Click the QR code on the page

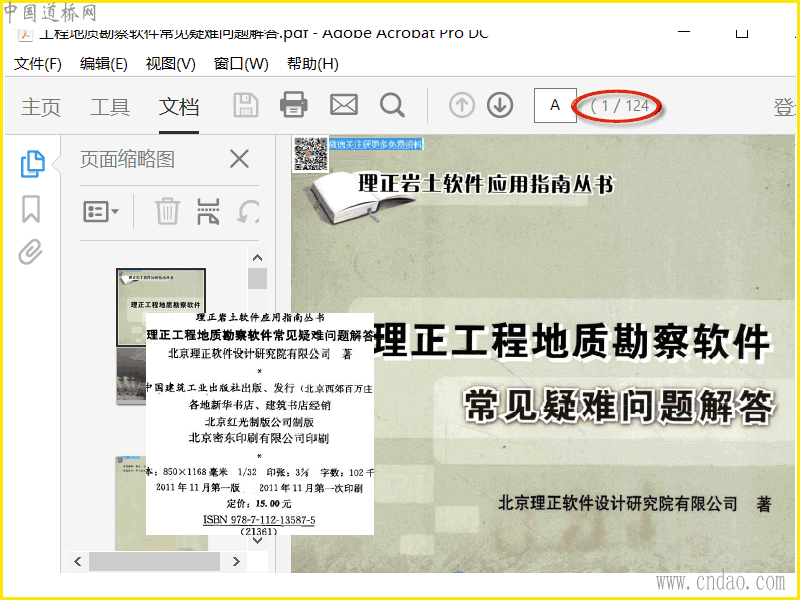pos(310,154)
